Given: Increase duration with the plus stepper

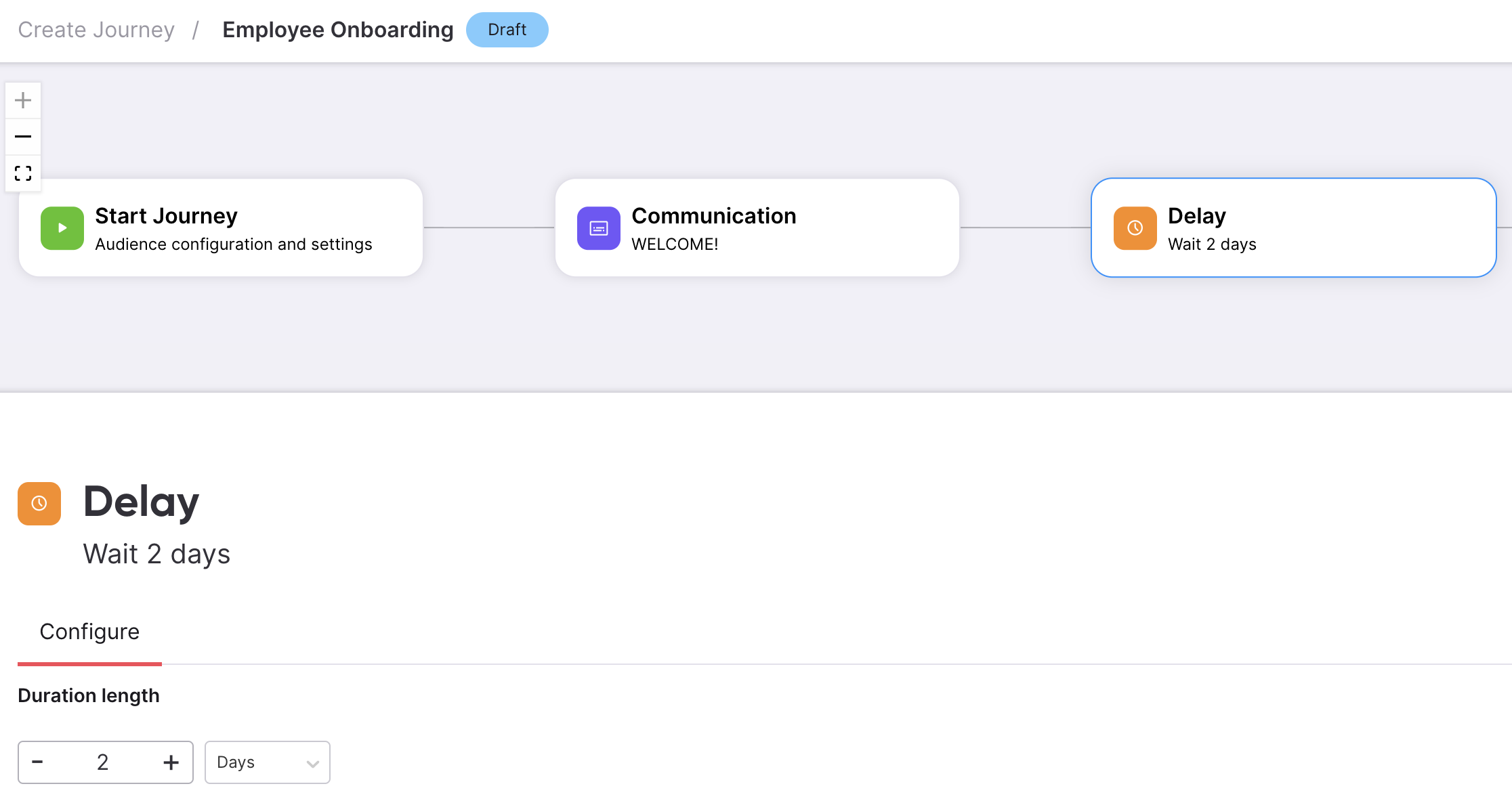Looking at the screenshot, I should [171, 762].
